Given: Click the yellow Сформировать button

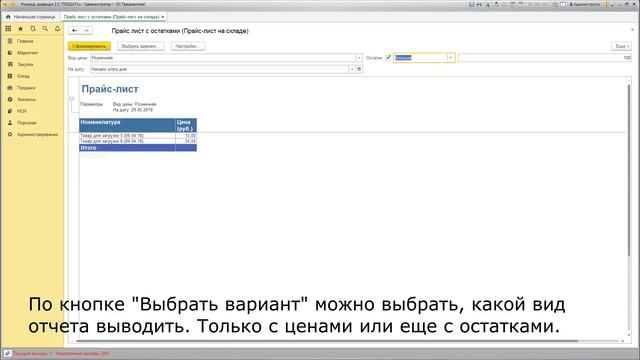Looking at the screenshot, I should (89, 46).
